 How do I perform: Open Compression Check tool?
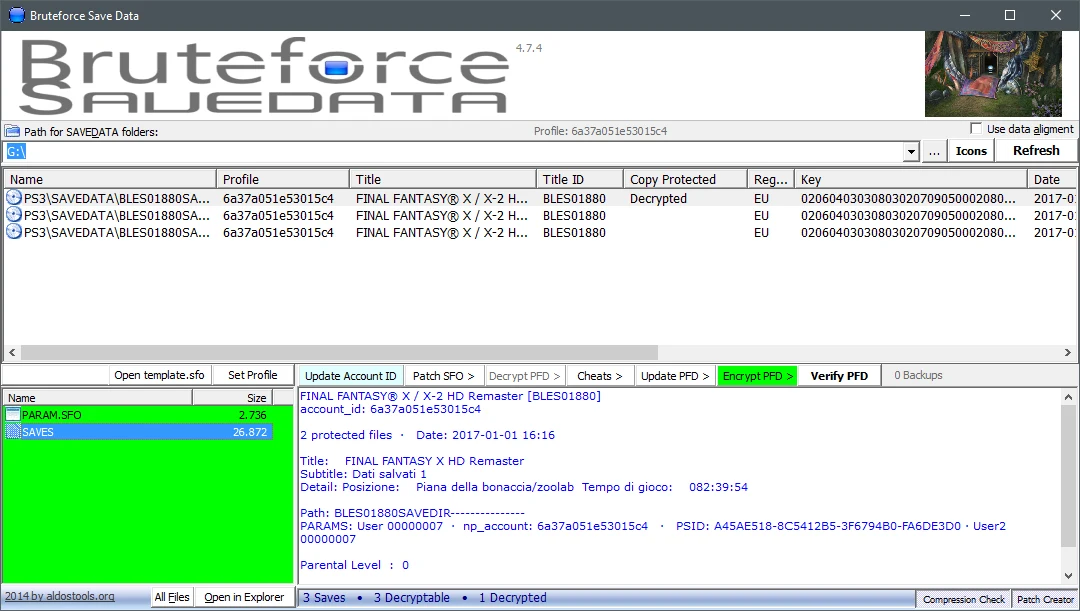click(x=964, y=599)
